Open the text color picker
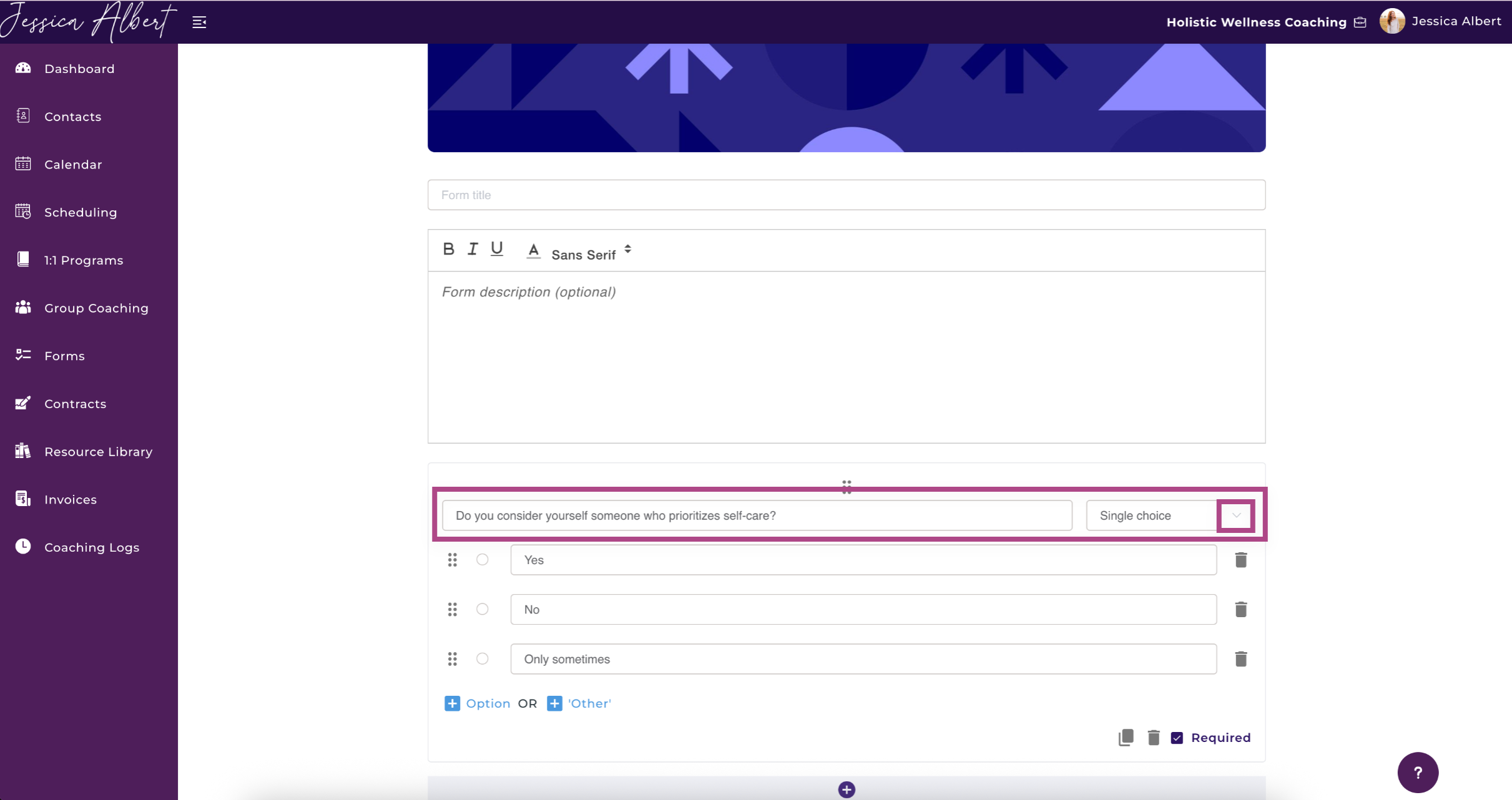The height and width of the screenshot is (800, 1512). click(533, 250)
